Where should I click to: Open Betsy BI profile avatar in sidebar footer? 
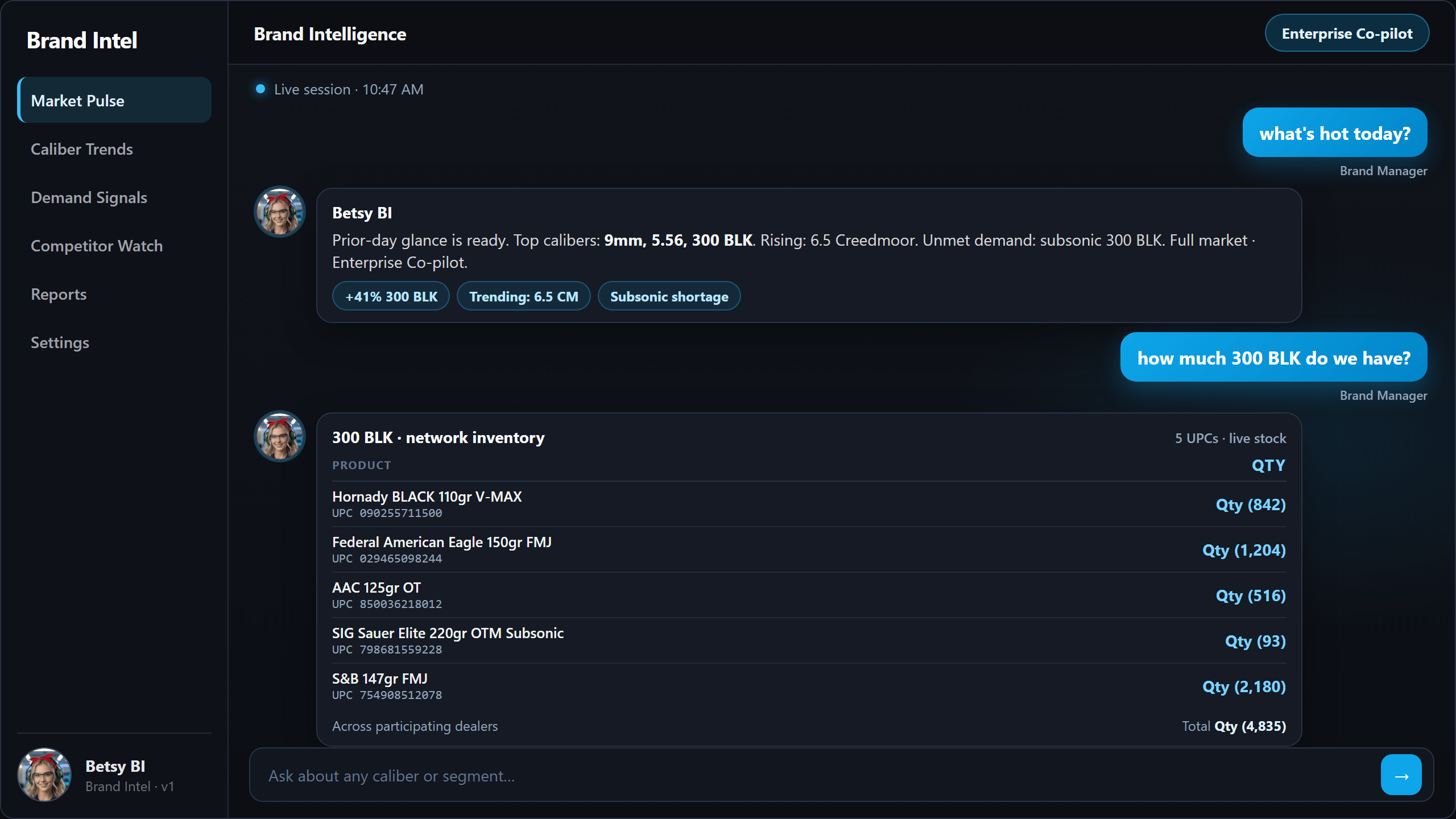[44, 775]
